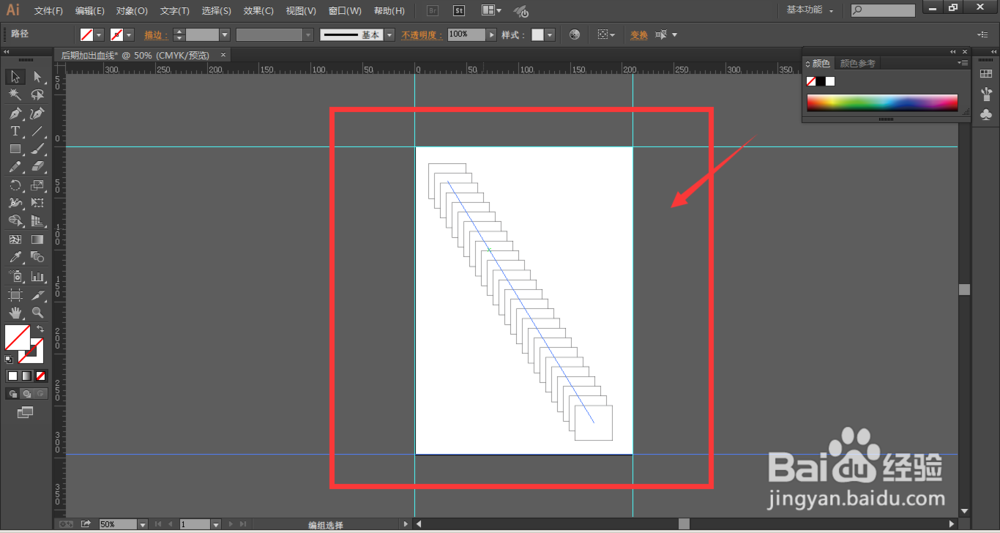Select the Rectangle tool
1000x533 pixels.
click(15, 149)
